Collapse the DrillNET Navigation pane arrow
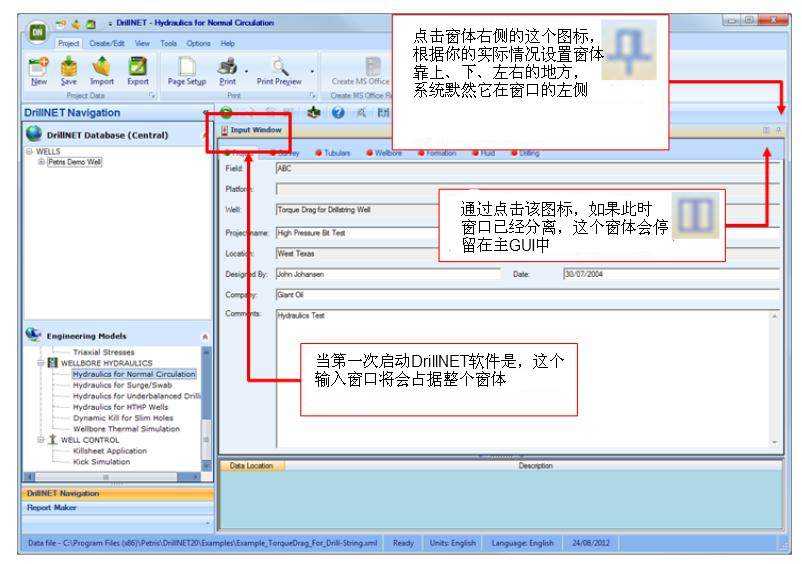This screenshot has width=802, height=564. point(205,112)
